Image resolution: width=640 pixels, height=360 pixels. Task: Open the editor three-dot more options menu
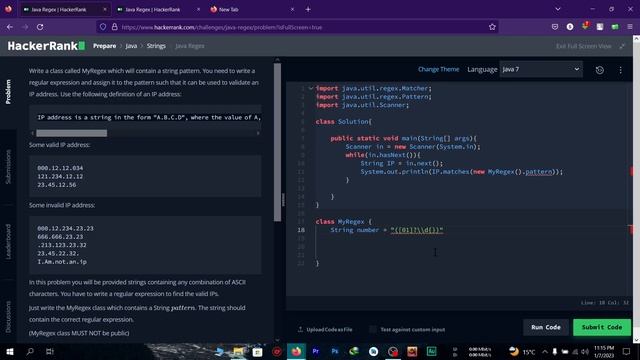(x=620, y=70)
